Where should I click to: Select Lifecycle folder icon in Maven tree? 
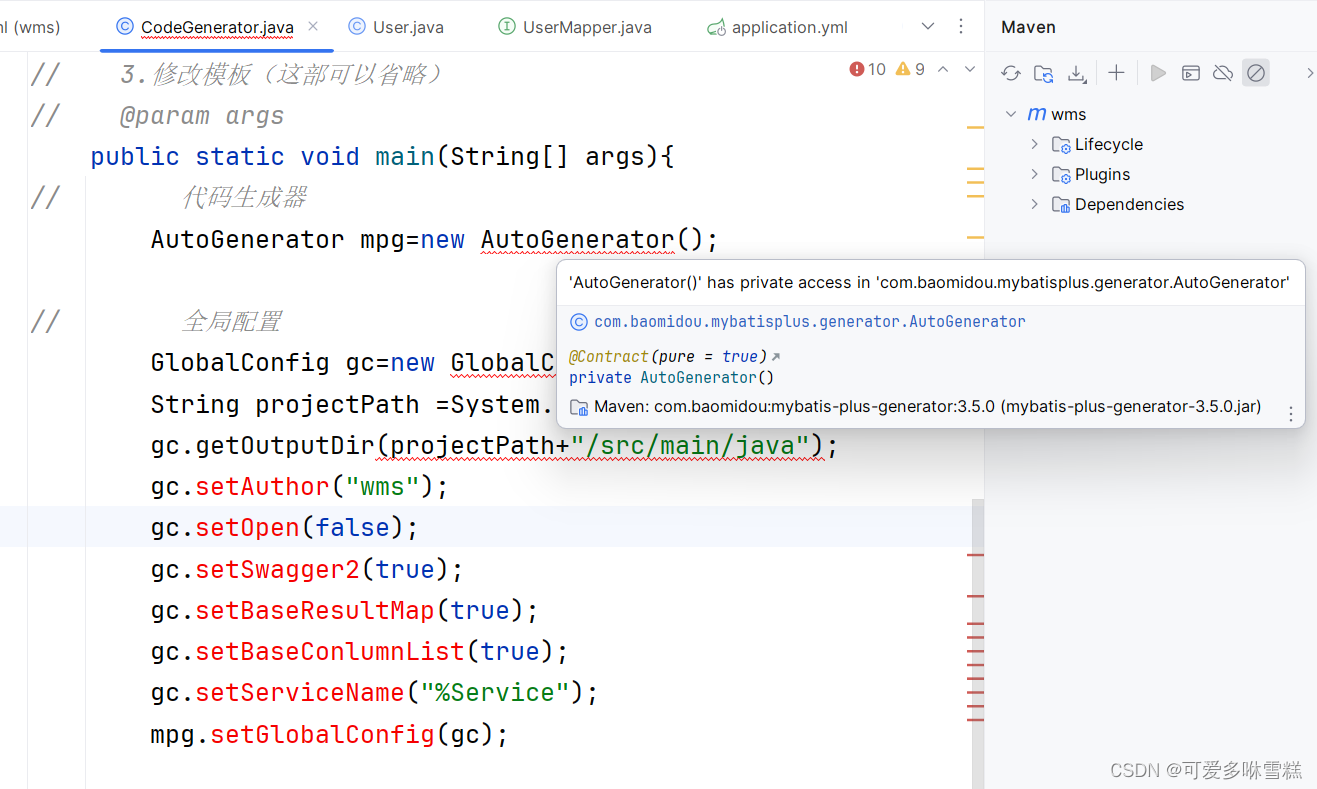click(x=1061, y=145)
